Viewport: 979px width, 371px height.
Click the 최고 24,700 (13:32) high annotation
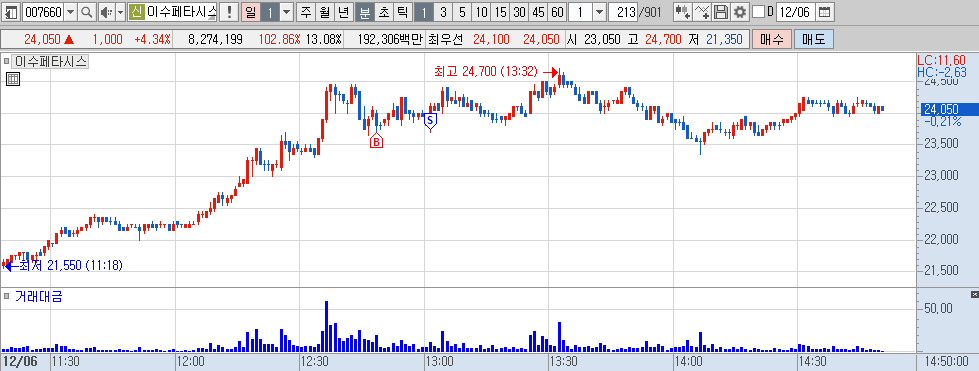485,72
